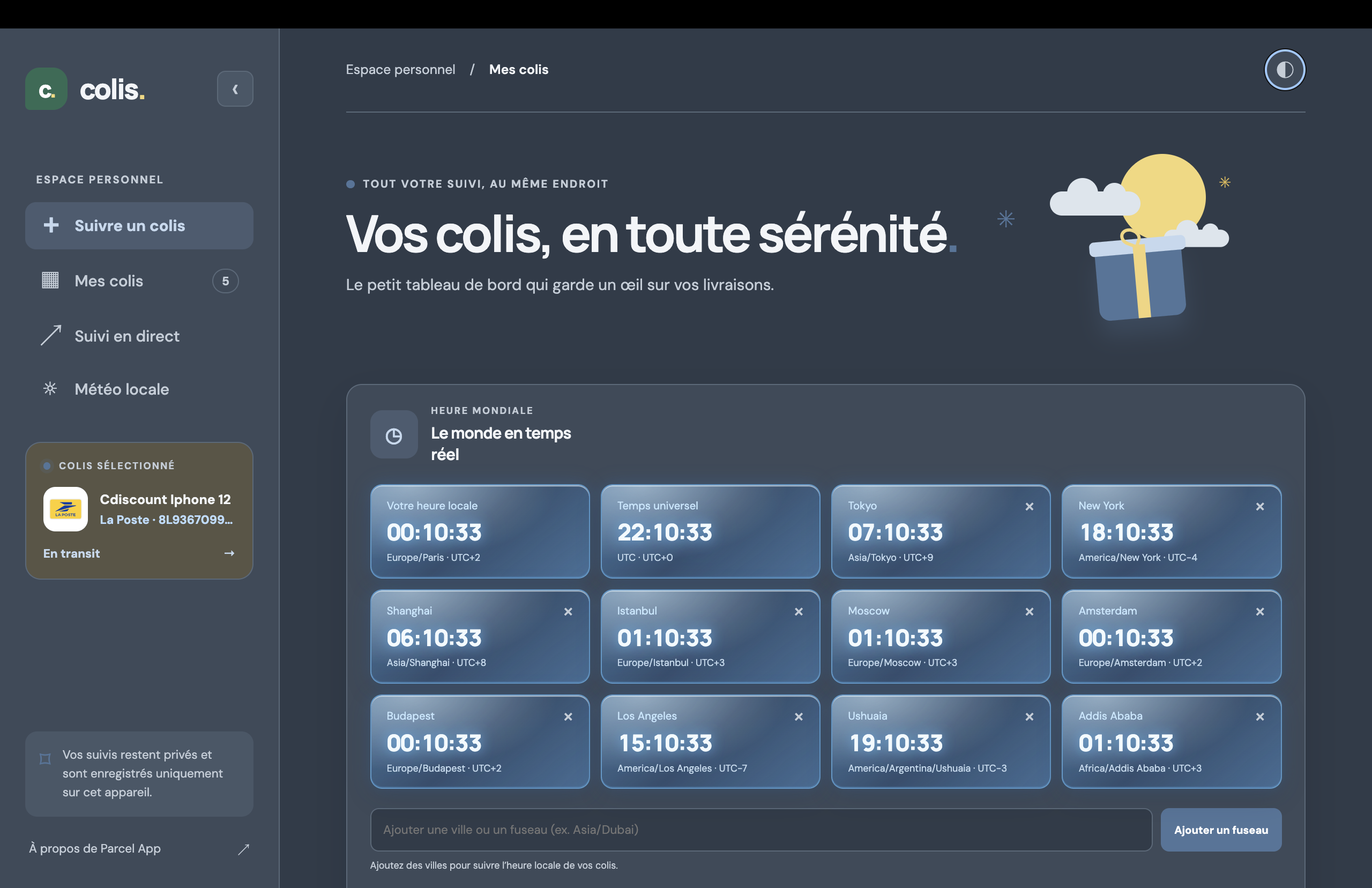
Task: Click Espace personnel breadcrumb
Action: coord(400,70)
